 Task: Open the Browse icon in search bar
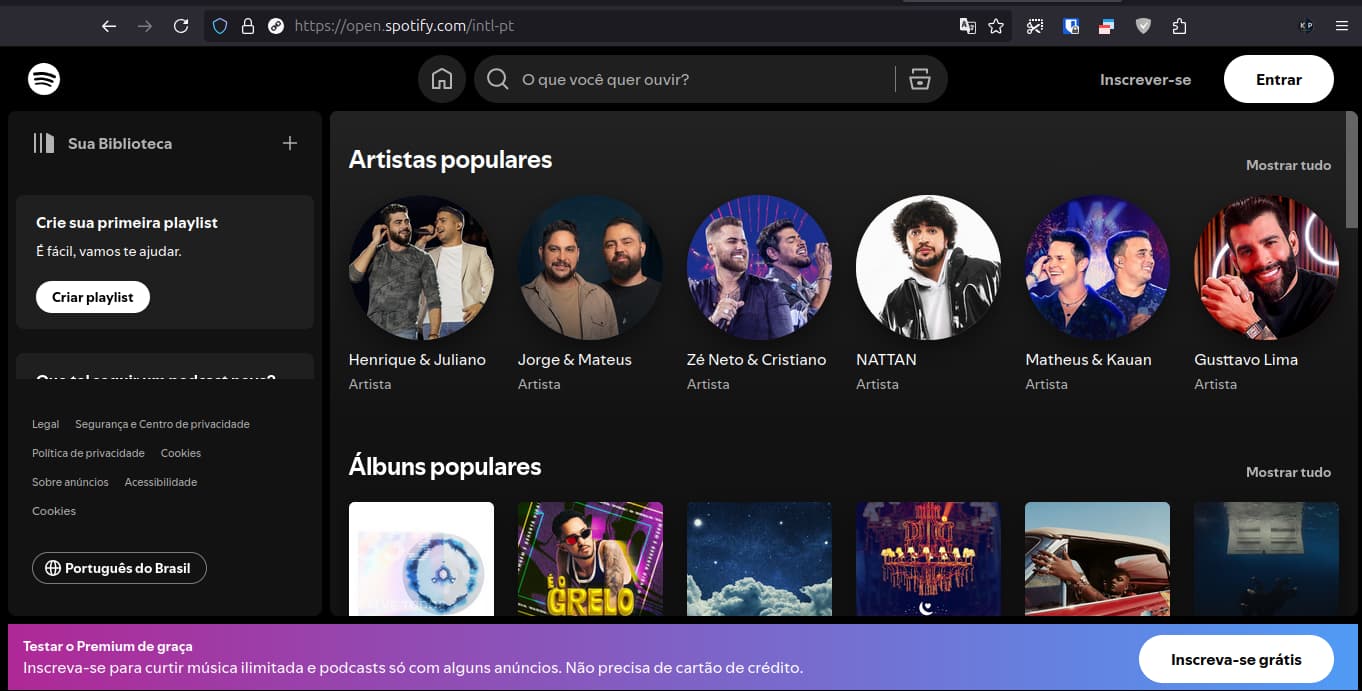point(920,79)
